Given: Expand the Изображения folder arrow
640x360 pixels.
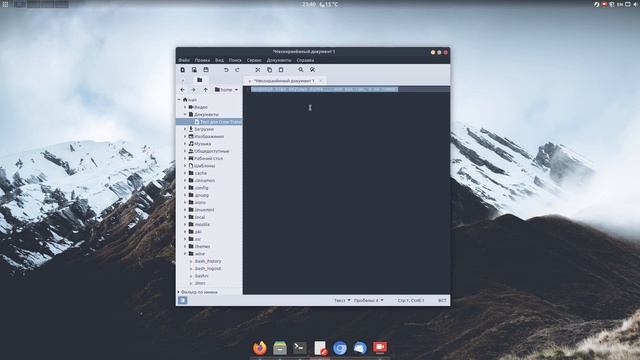Looking at the screenshot, I should (185, 136).
